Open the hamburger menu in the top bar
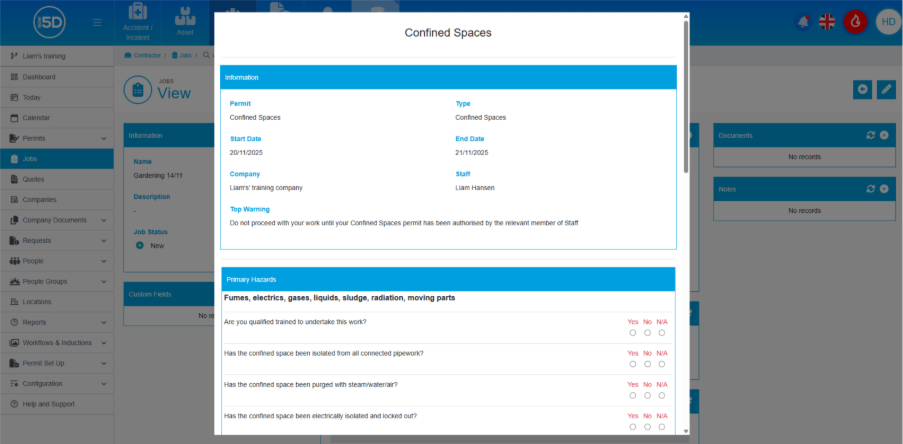This screenshot has height=444, width=903. tap(97, 22)
